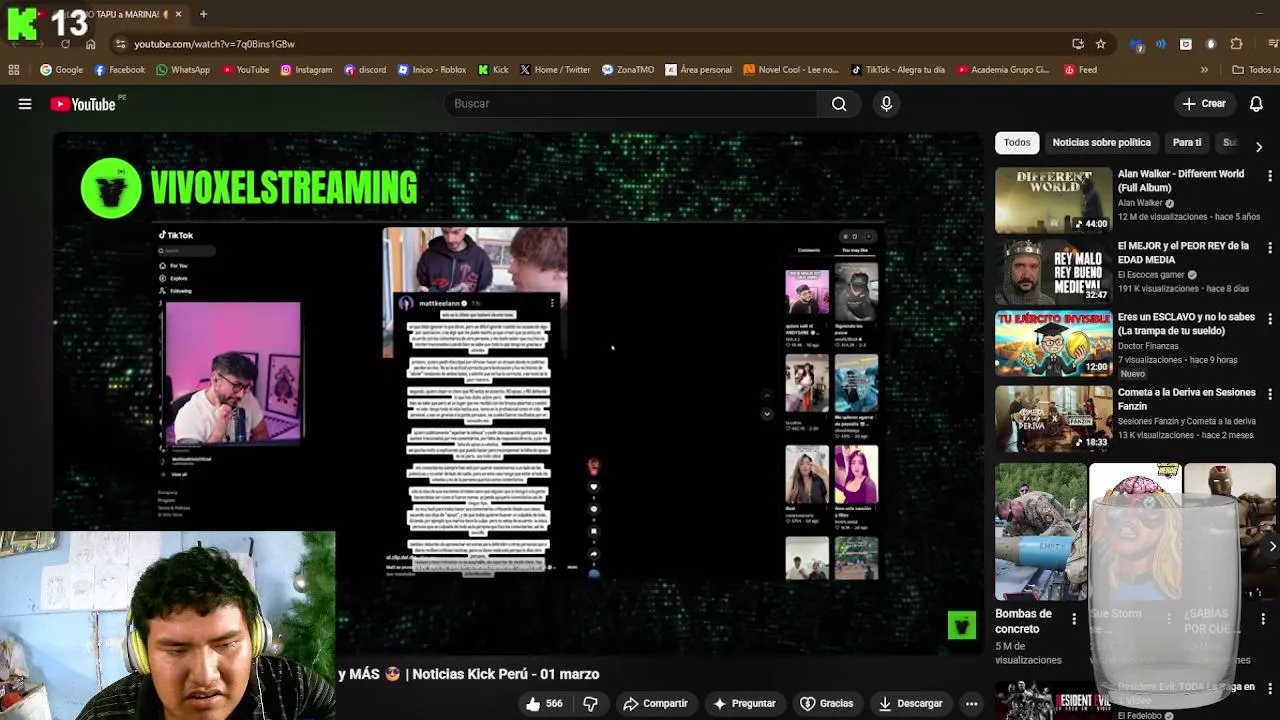This screenshot has height=720, width=1280.
Task: Bookmark this page with the star icon
Action: pos(1101,44)
